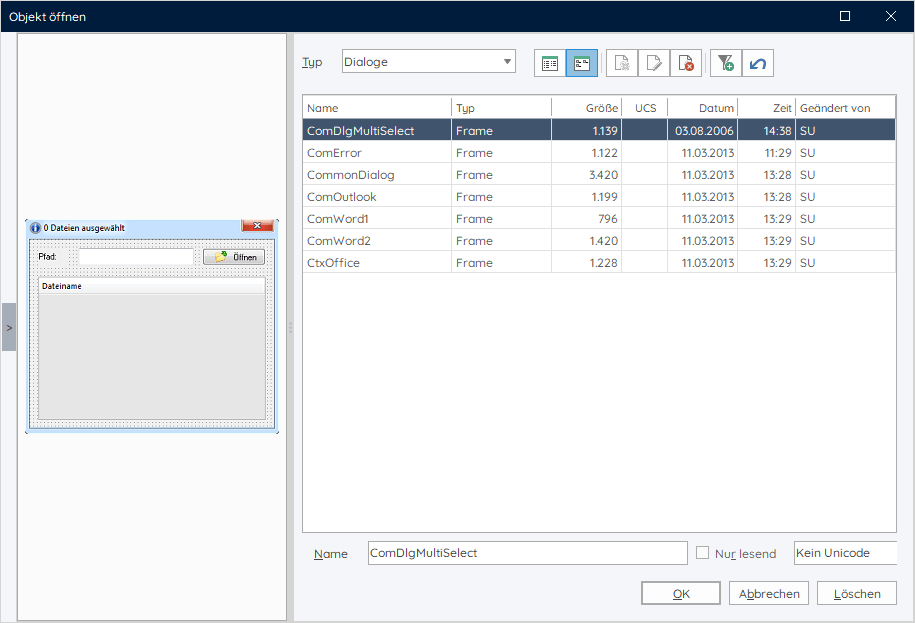Switch to the list view icon
The image size is (915, 623).
pos(549,63)
